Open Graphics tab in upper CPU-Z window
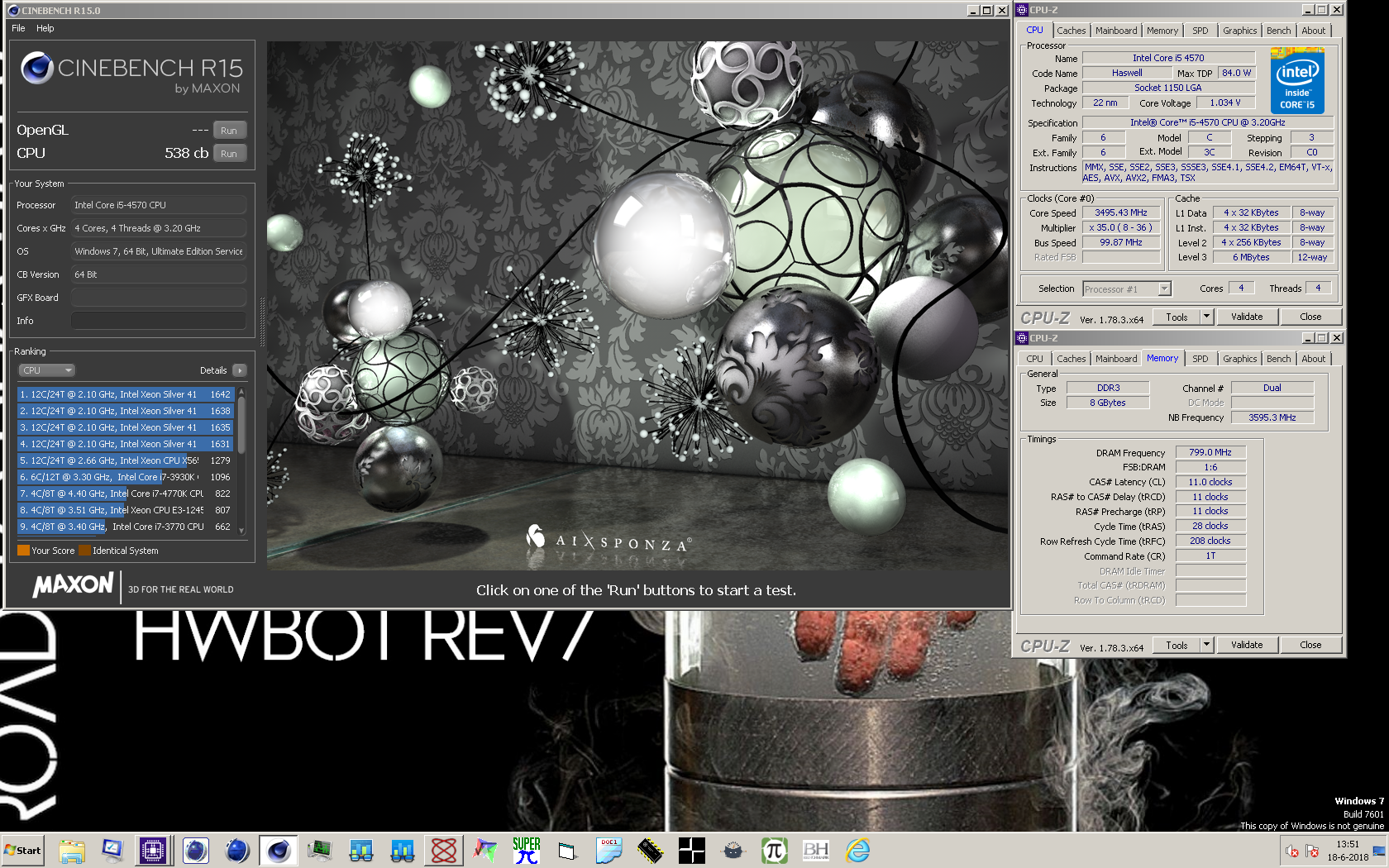 tap(1240, 31)
